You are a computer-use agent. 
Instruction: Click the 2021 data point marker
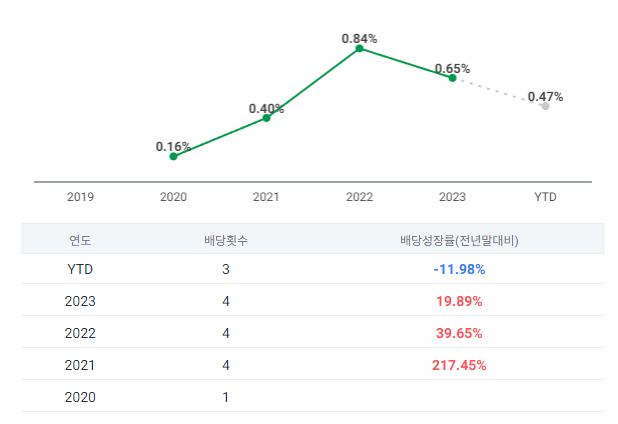(x=266, y=118)
